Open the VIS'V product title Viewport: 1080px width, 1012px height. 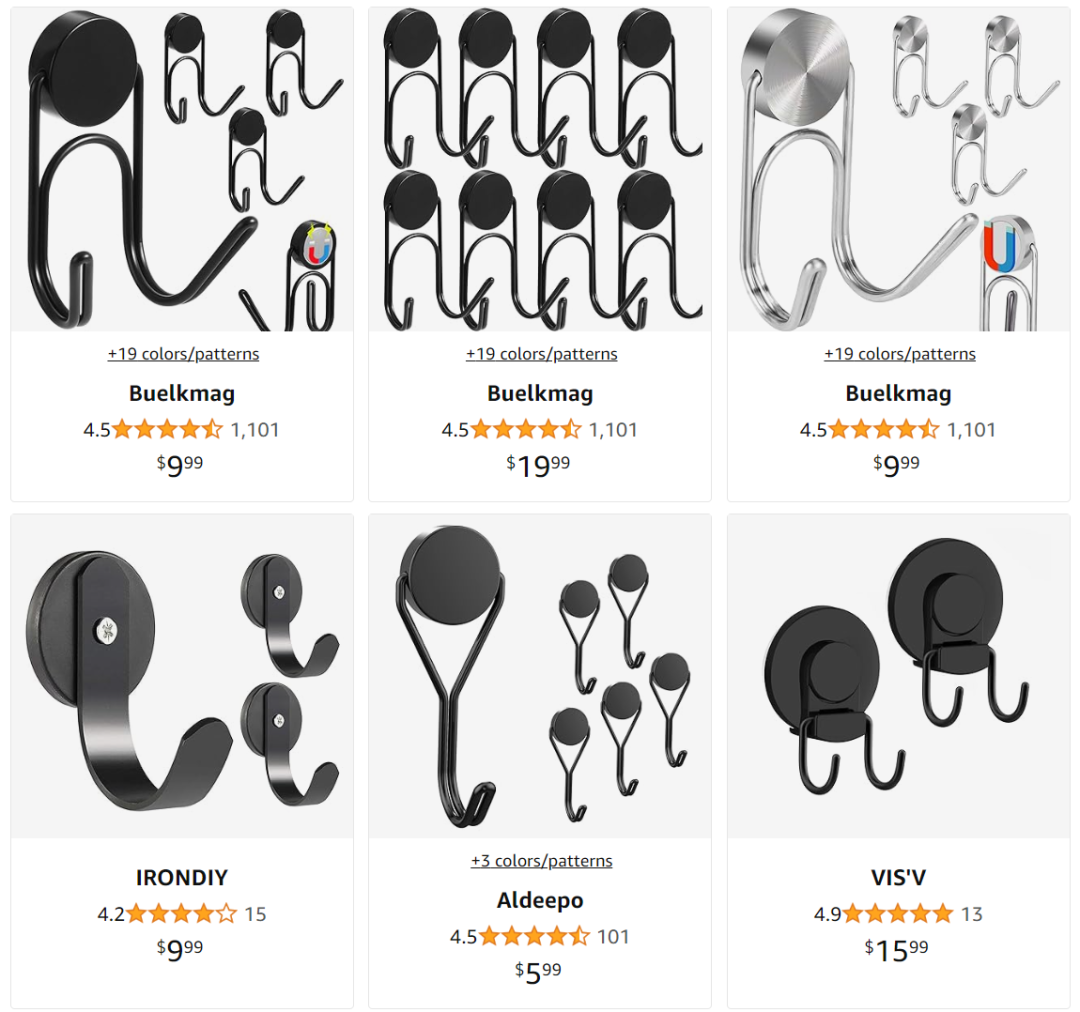coord(898,878)
